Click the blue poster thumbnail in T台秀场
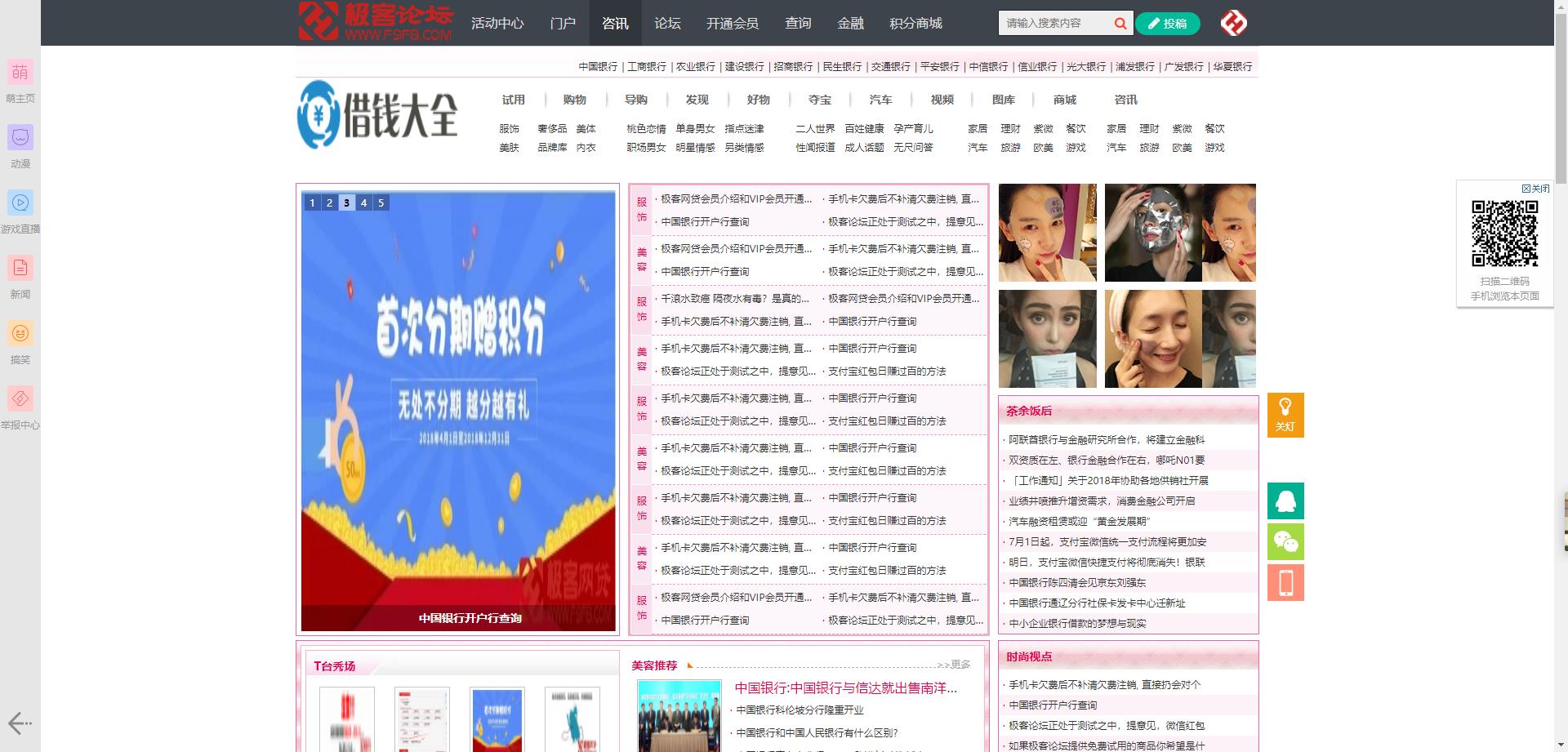 [497, 719]
